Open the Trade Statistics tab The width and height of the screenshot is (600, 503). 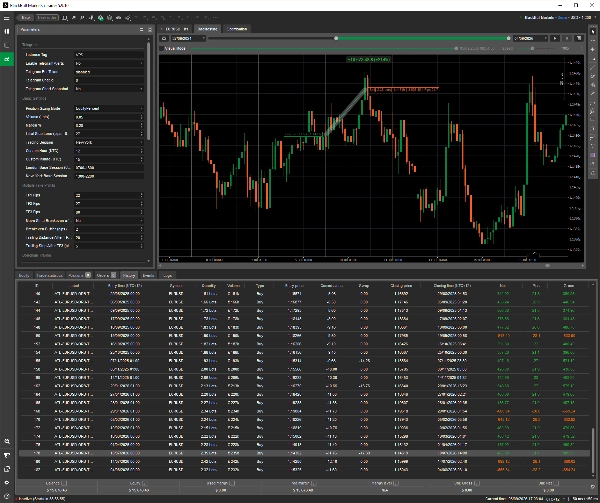[49, 275]
